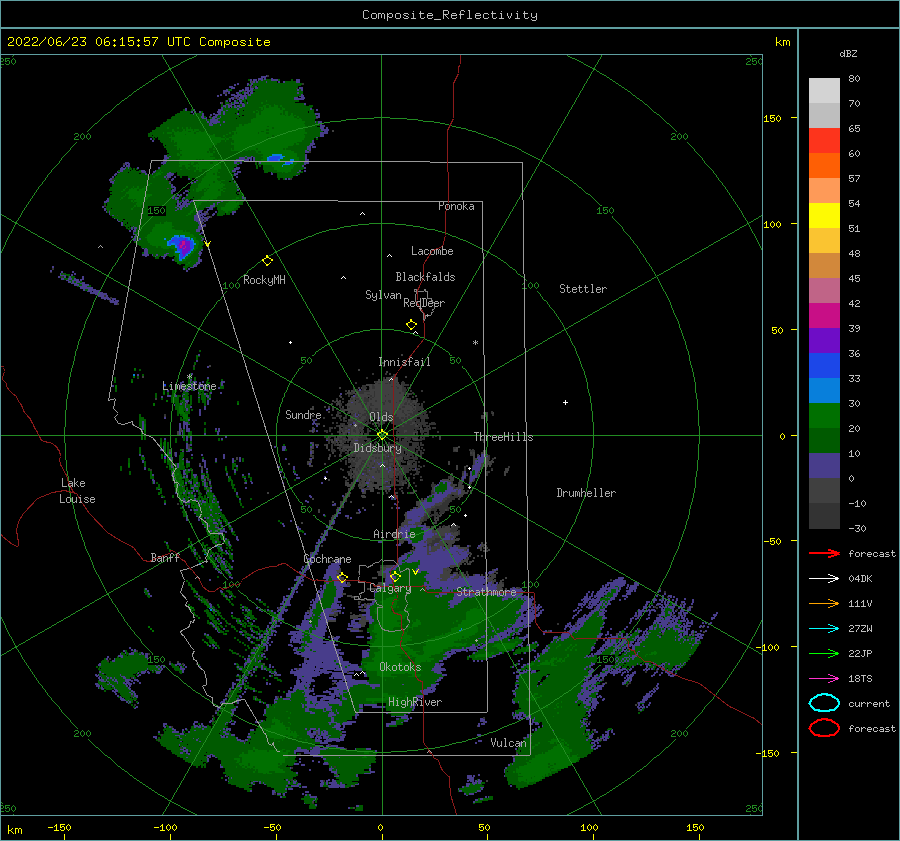Click the yellow diamond marker below RedDeer
Screen dimensions: 900x841
click(412, 325)
